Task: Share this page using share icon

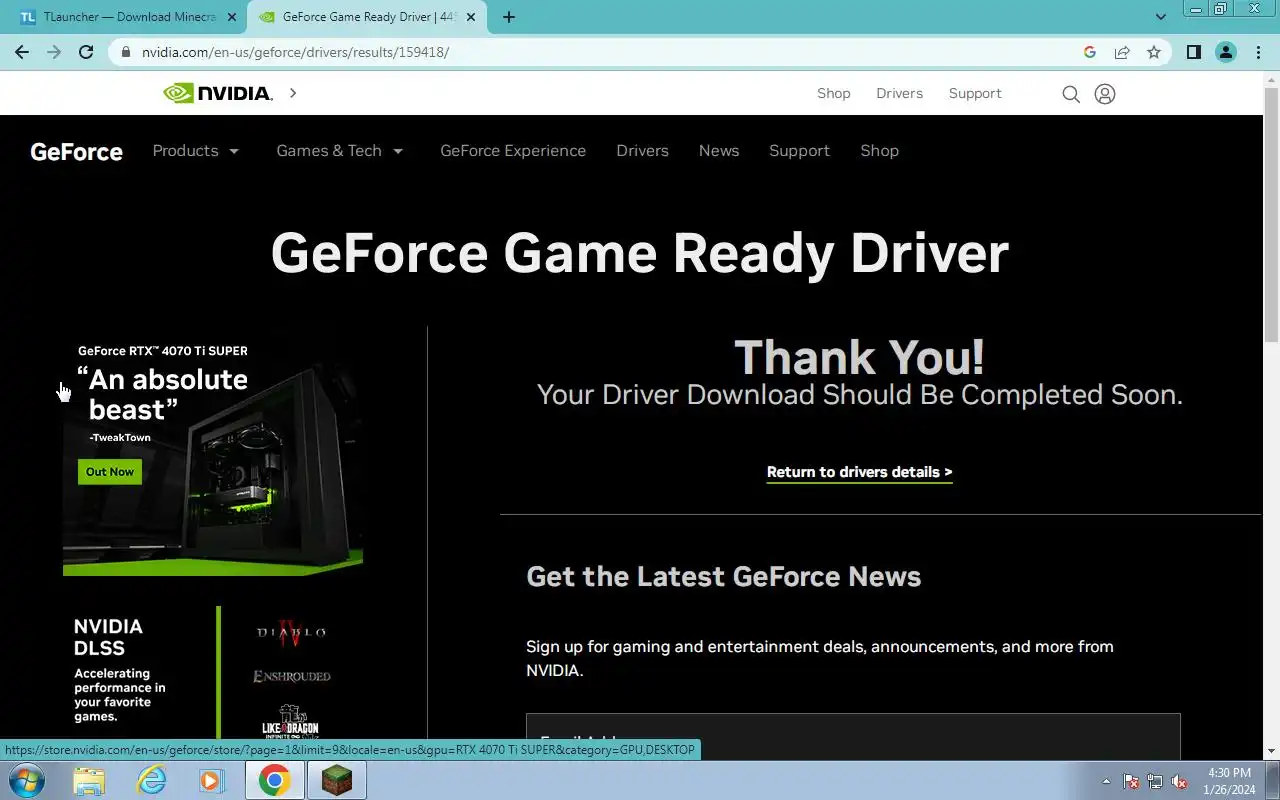Action: (1122, 52)
